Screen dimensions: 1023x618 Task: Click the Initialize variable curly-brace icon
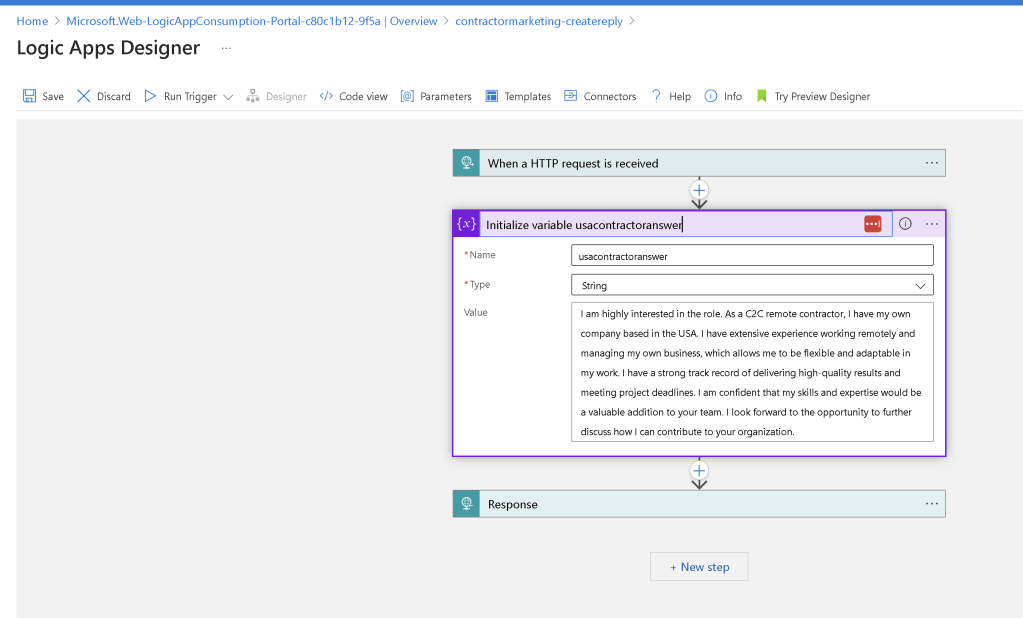click(466, 224)
